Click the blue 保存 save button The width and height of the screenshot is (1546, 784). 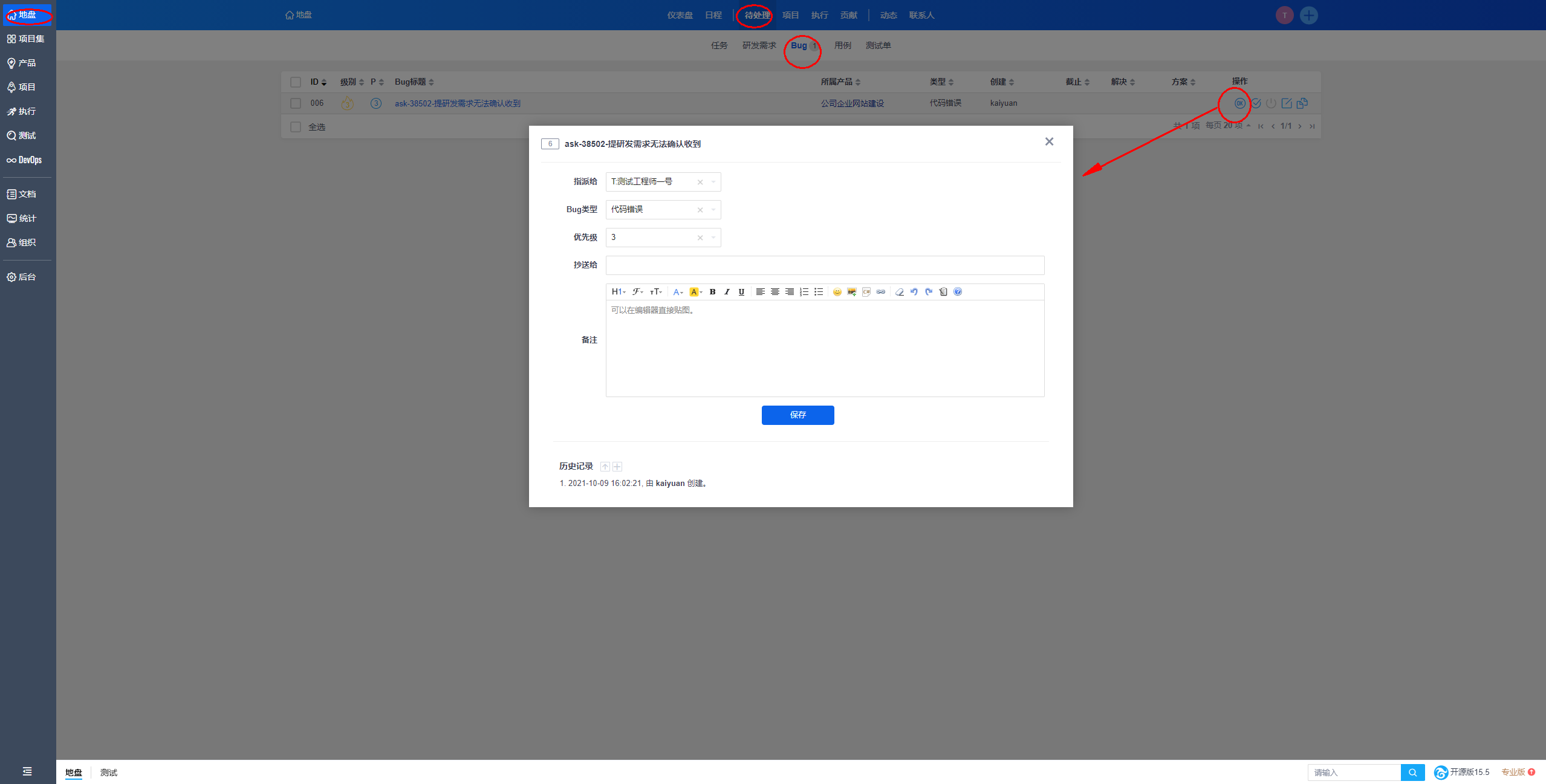(x=797, y=415)
